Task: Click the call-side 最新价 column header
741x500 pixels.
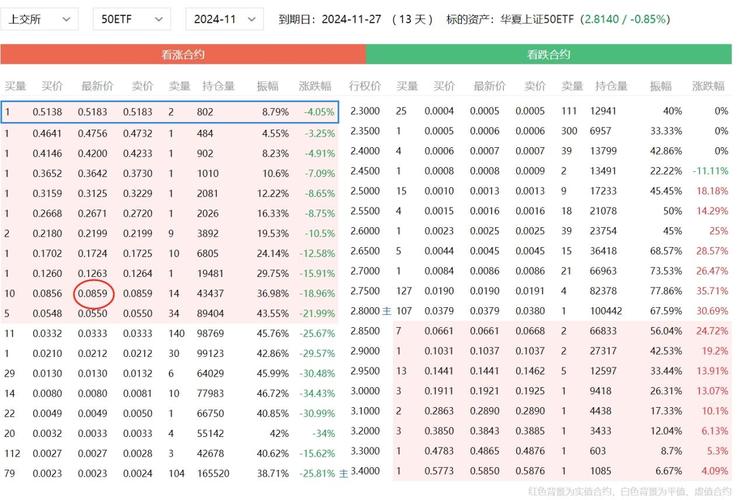Action: tap(97, 86)
